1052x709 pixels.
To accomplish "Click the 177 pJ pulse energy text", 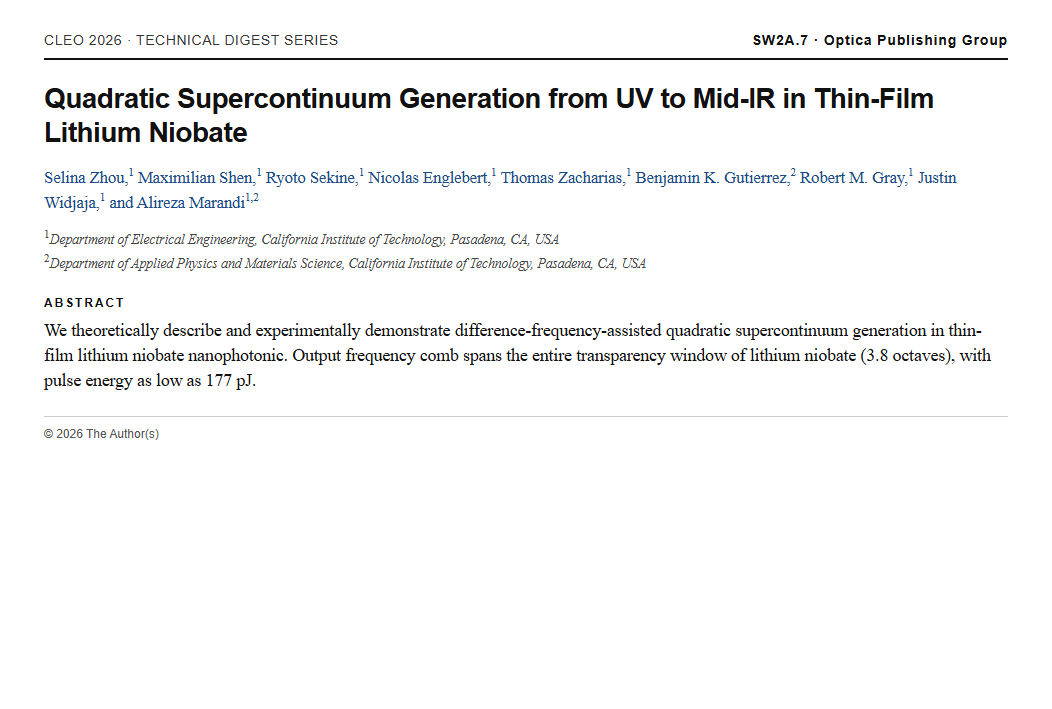I will pyautogui.click(x=229, y=381).
